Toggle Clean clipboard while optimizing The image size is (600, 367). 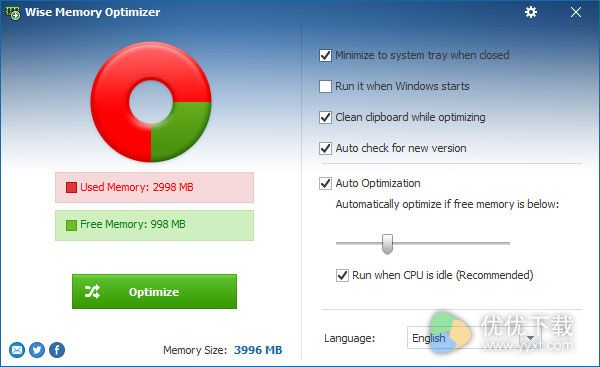325,117
